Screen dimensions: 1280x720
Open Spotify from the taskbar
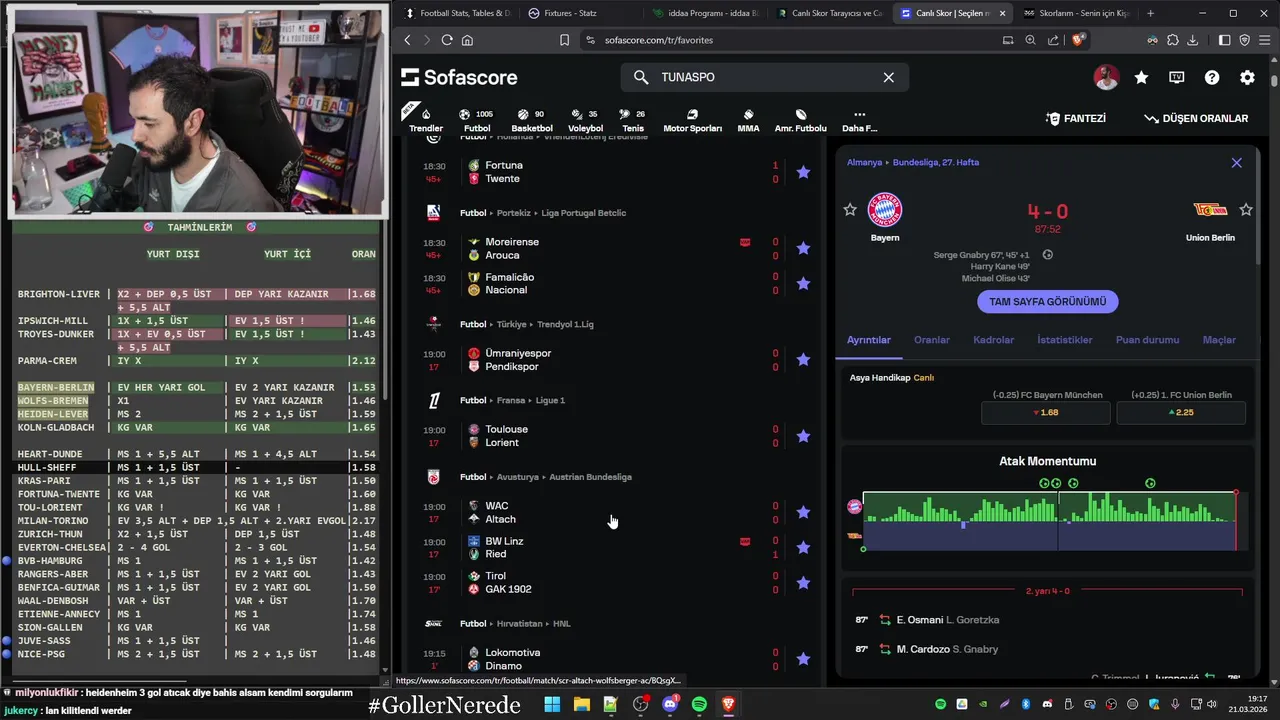(699, 704)
